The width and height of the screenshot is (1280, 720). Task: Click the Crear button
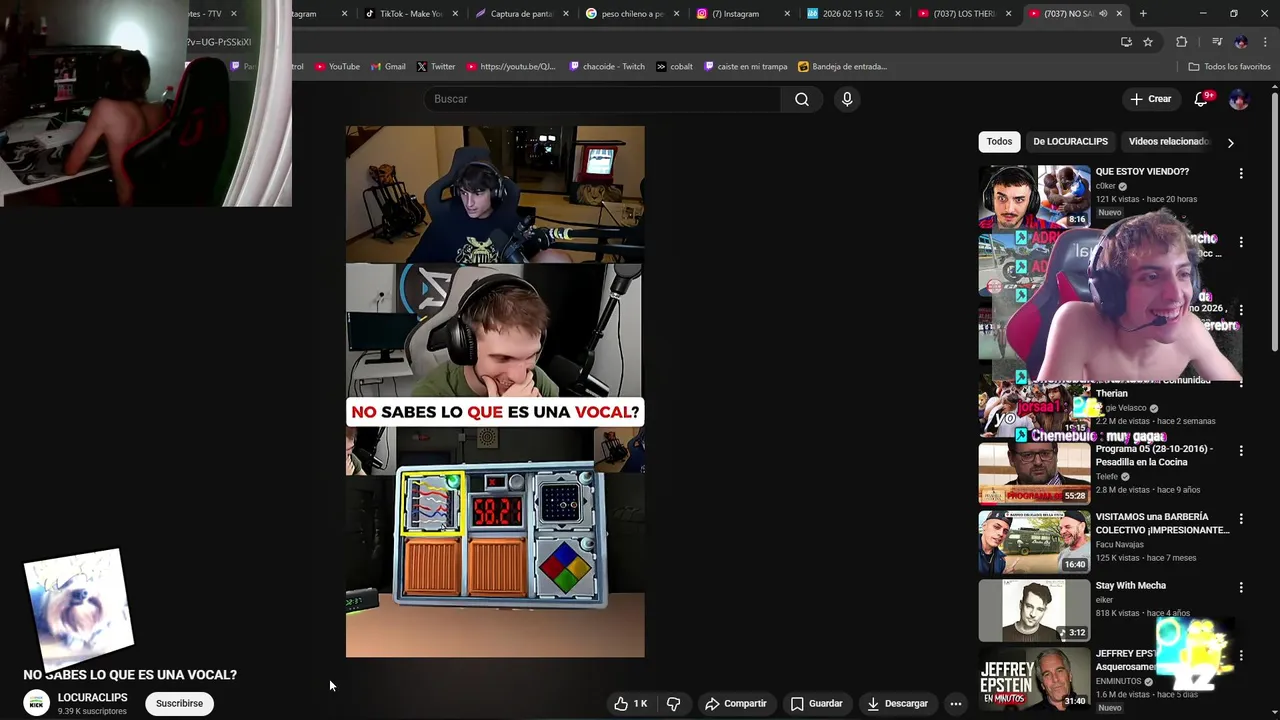click(x=1150, y=99)
